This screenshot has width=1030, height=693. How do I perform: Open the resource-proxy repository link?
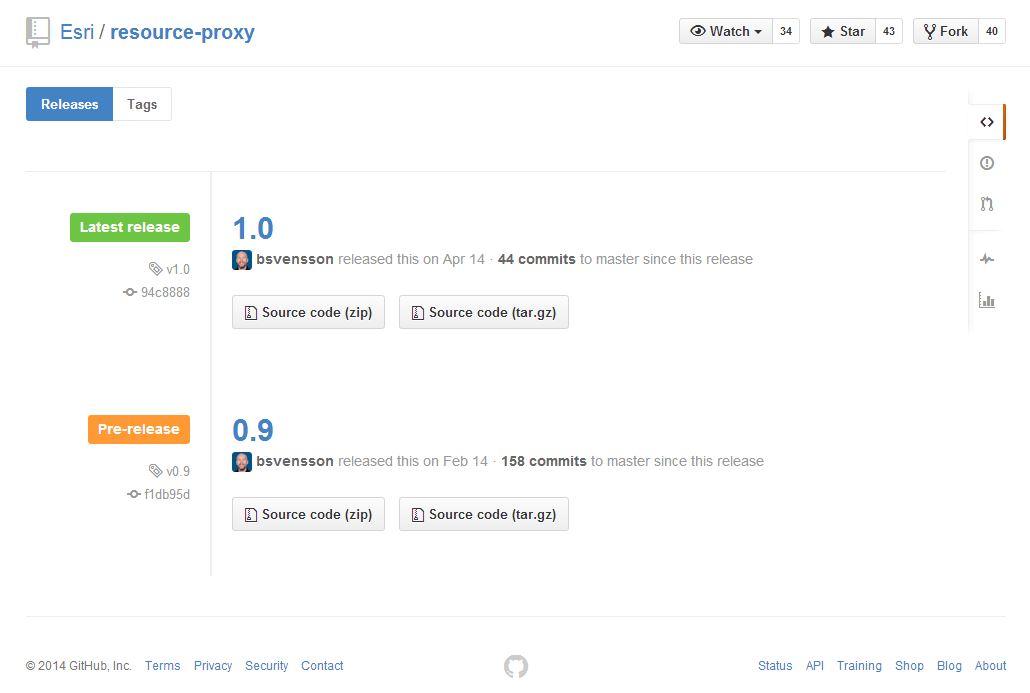tap(182, 32)
